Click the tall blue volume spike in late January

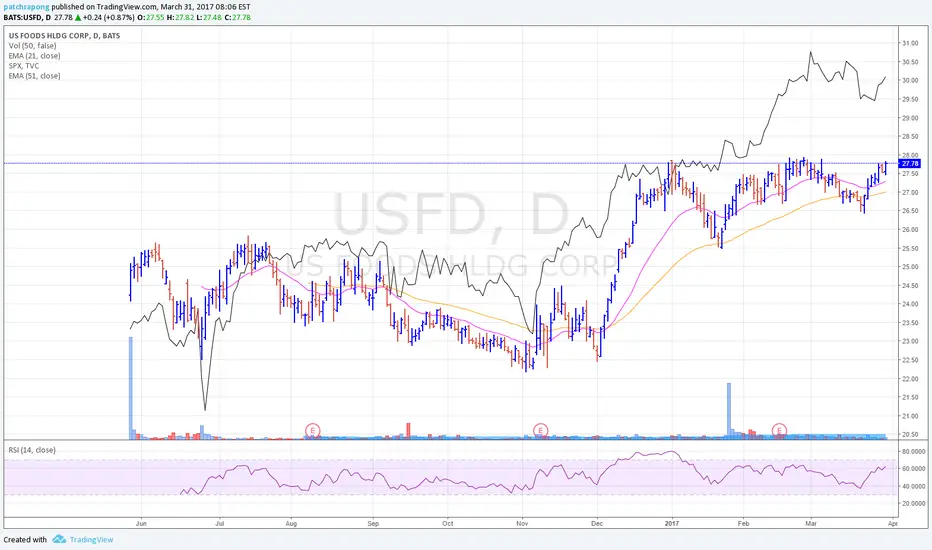click(x=729, y=411)
